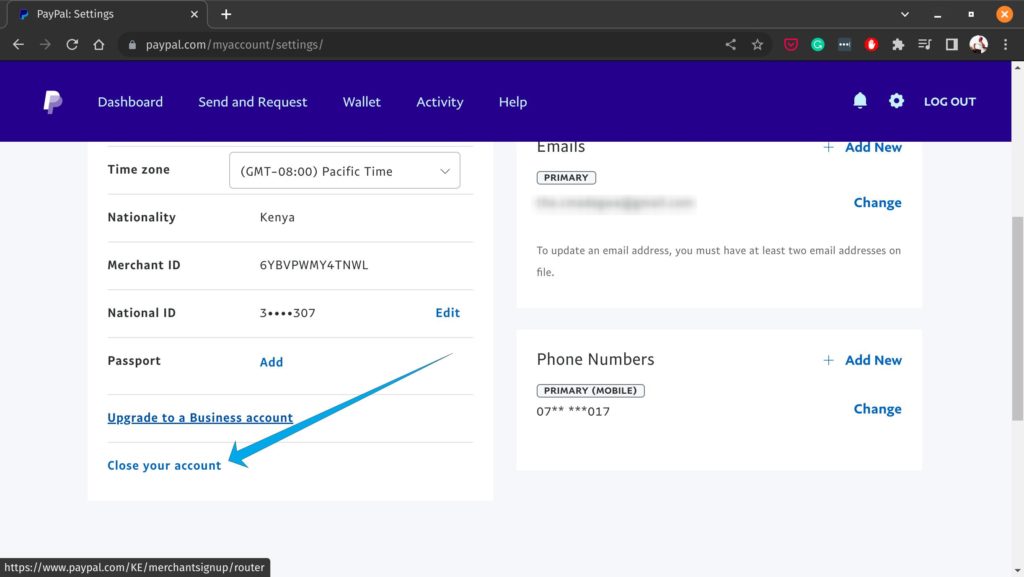This screenshot has width=1024, height=577.
Task: Change the primary email
Action: (x=877, y=202)
